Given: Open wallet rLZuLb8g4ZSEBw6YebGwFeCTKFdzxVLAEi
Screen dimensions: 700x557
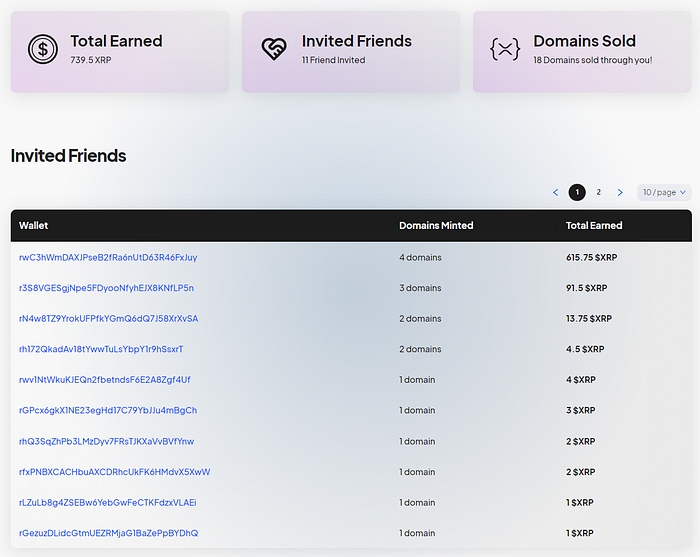Looking at the screenshot, I should 108,503.
